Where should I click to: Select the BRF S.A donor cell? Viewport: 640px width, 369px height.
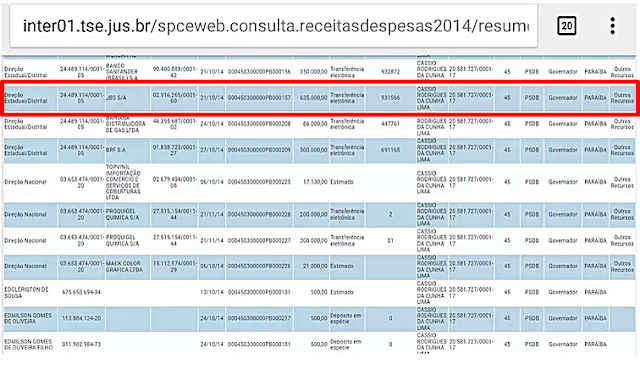click(x=128, y=150)
